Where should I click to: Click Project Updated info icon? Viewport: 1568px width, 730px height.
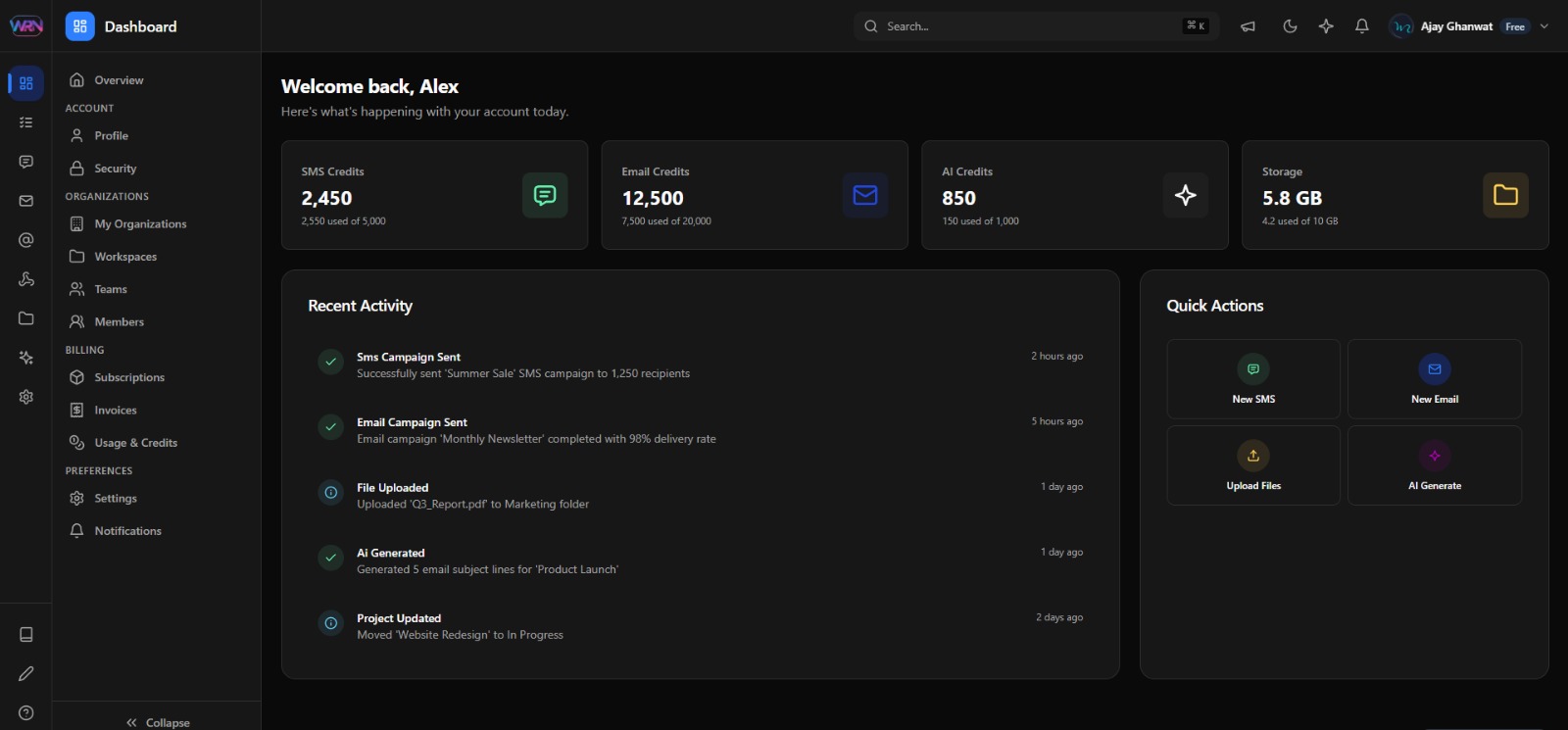pyautogui.click(x=331, y=622)
